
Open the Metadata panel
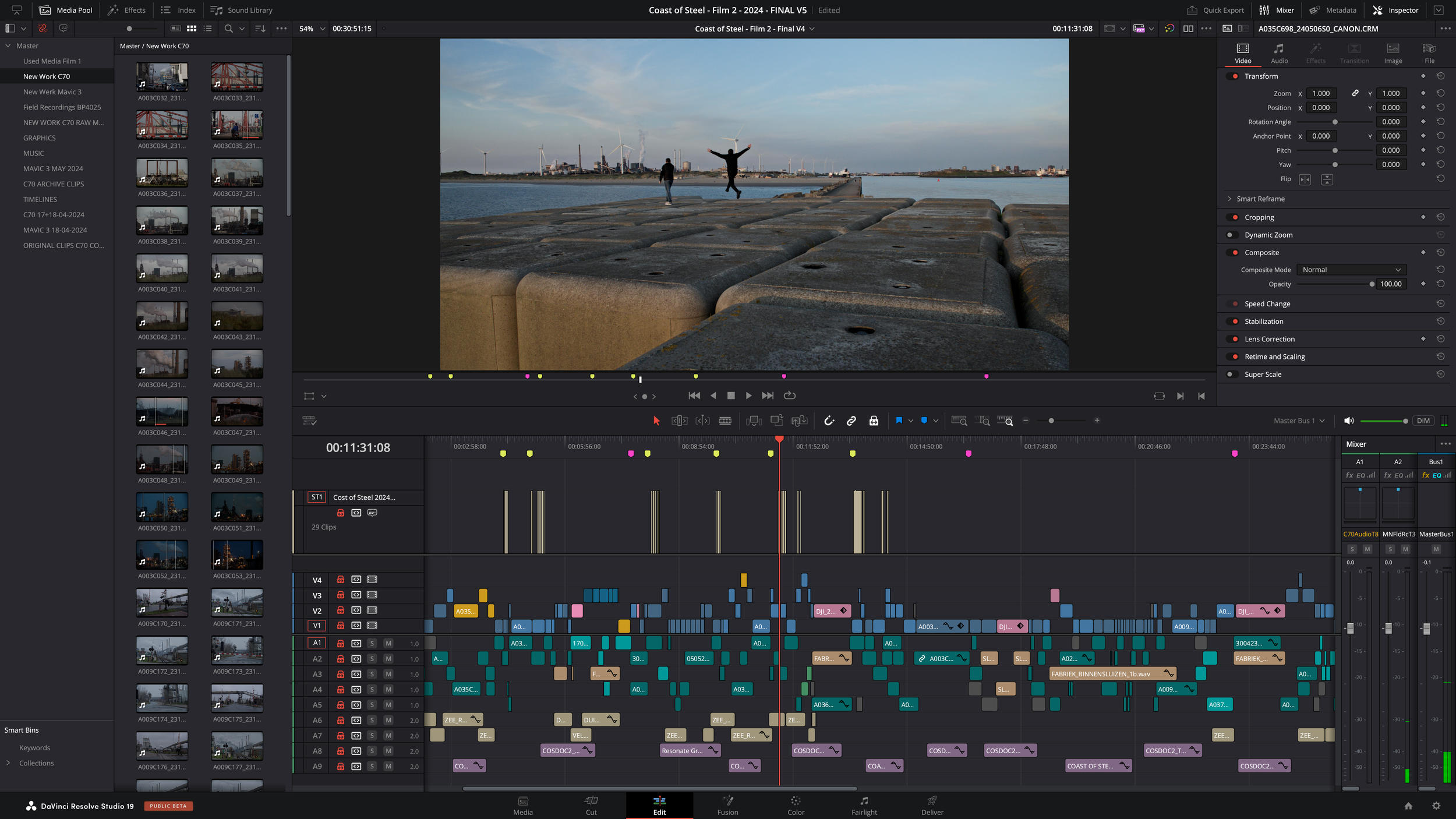point(1332,10)
